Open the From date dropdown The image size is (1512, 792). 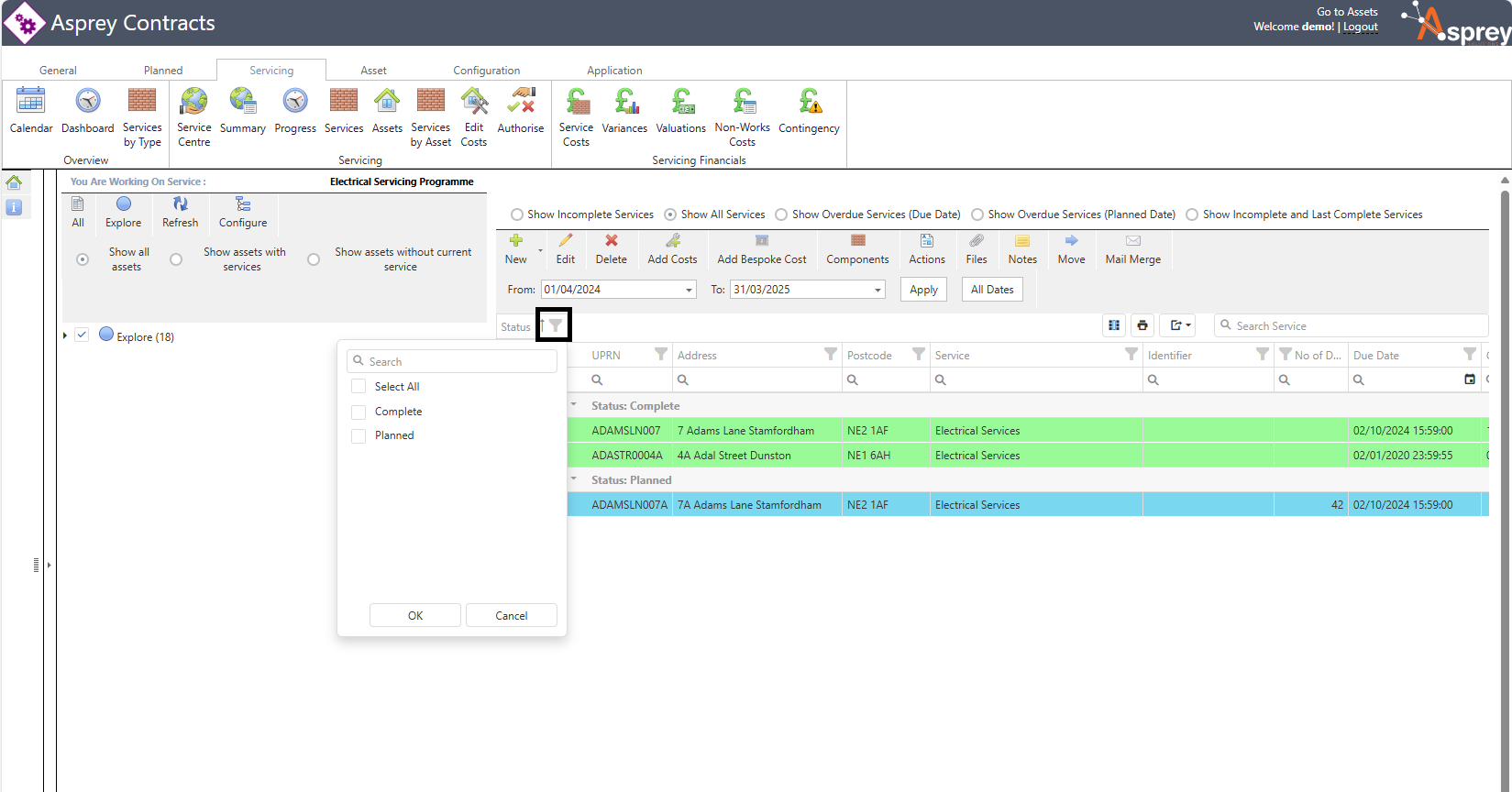coord(689,290)
